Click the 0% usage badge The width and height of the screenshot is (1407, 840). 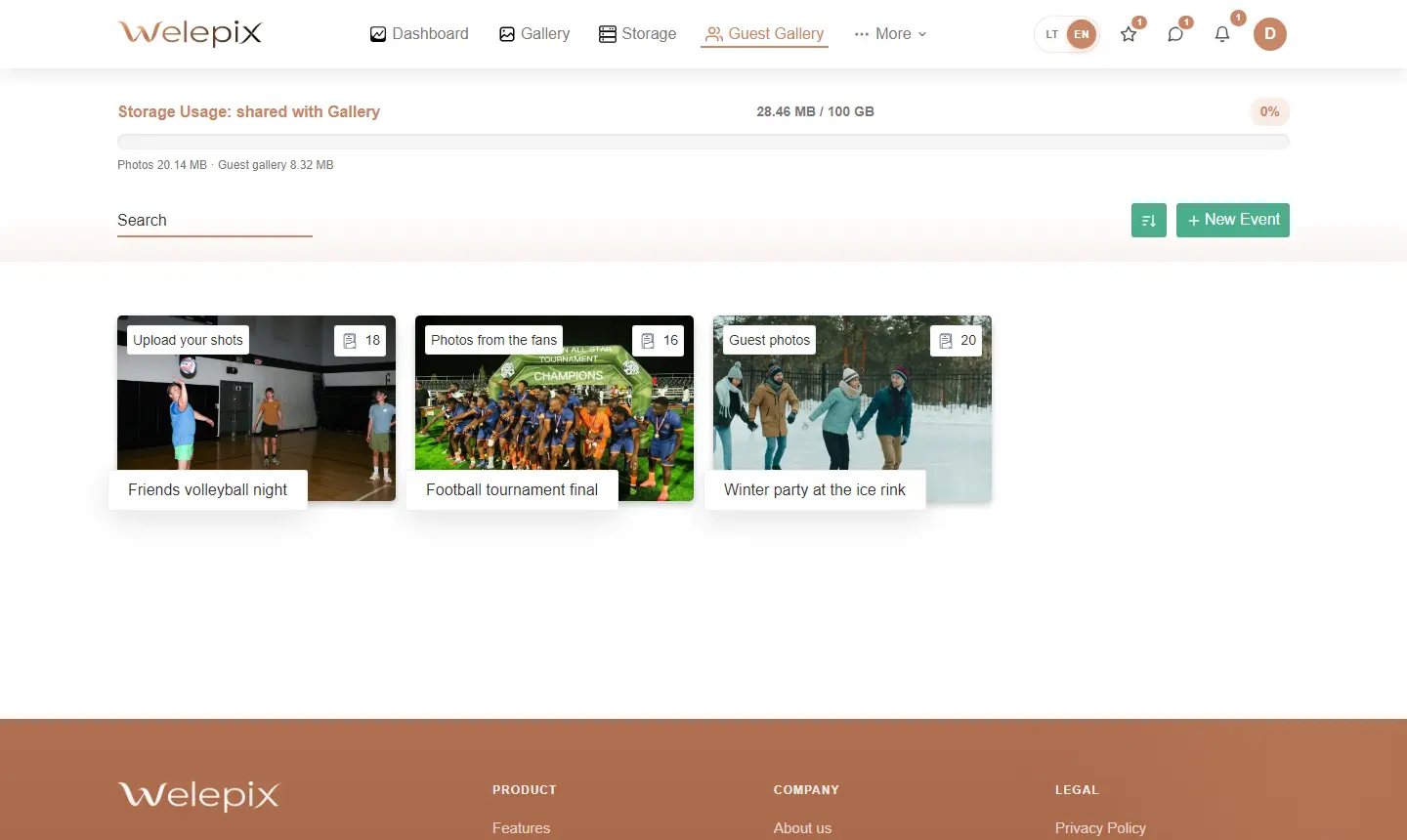click(x=1270, y=111)
